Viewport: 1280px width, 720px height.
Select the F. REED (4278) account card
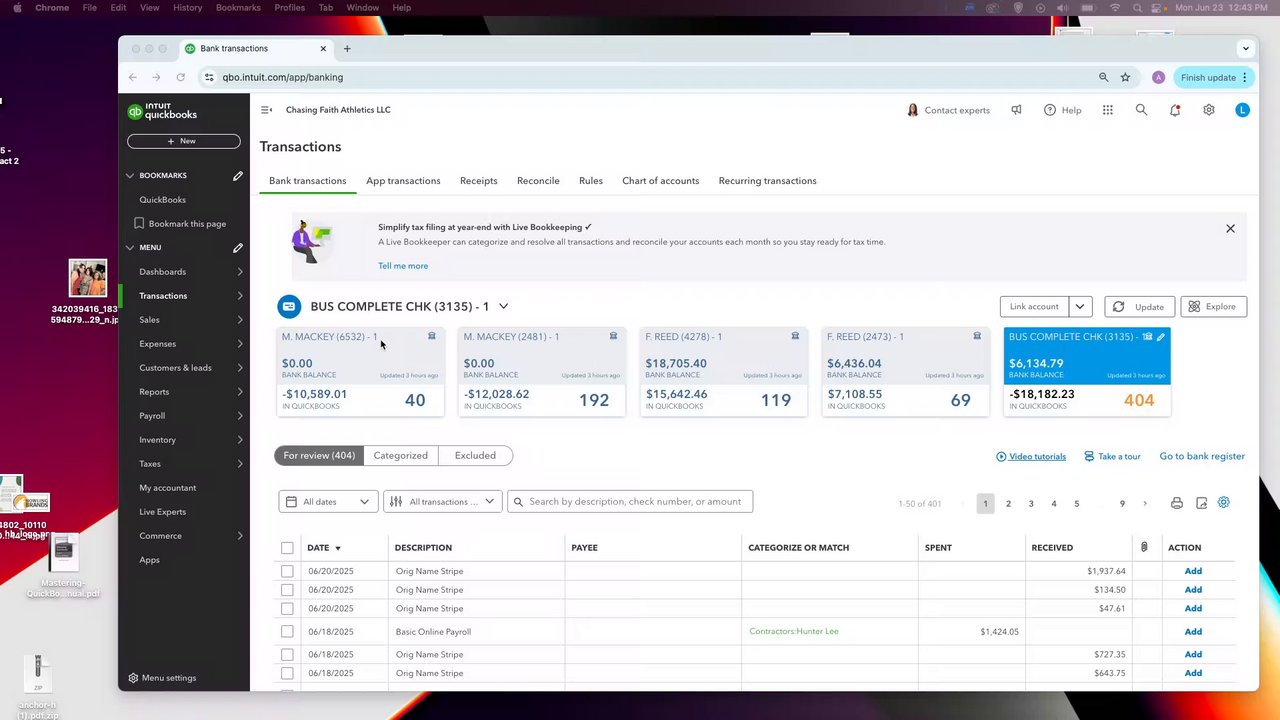tap(724, 372)
